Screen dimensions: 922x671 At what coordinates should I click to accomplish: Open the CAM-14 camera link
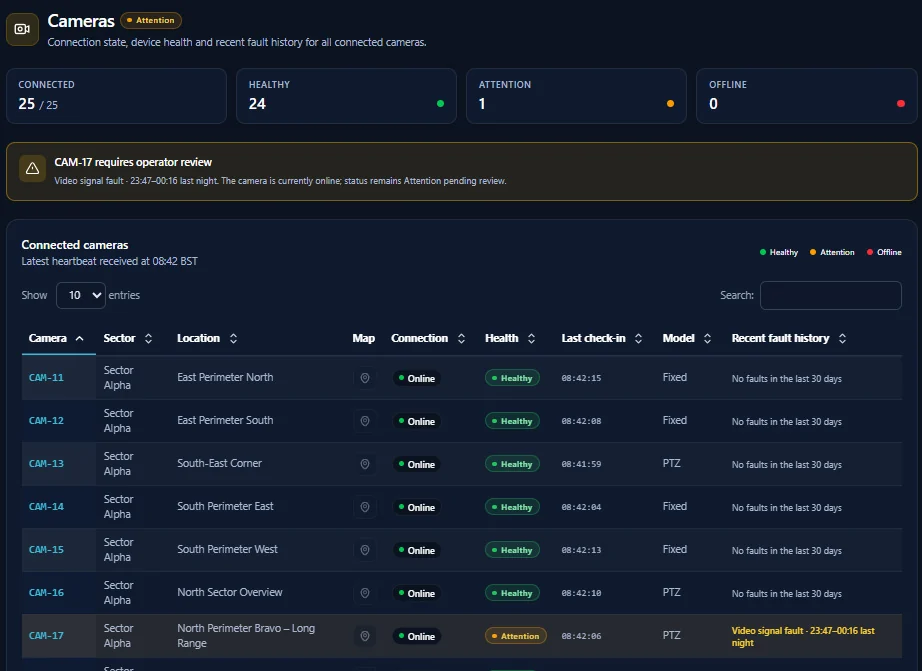click(46, 506)
